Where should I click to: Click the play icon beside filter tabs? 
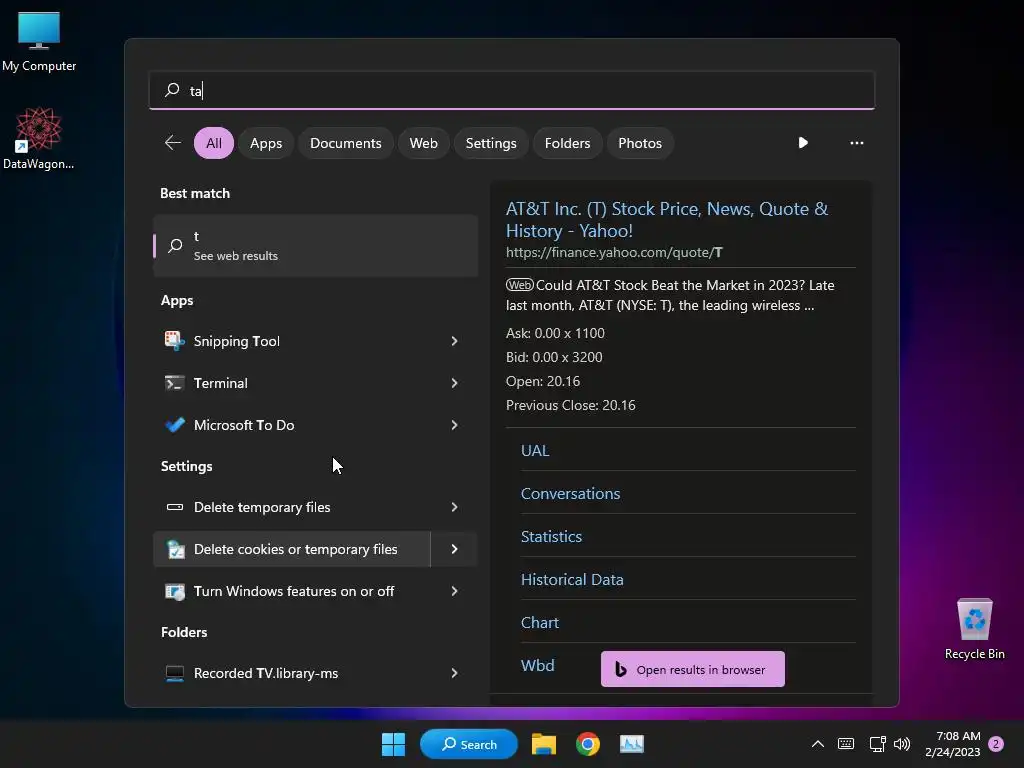[803, 143]
